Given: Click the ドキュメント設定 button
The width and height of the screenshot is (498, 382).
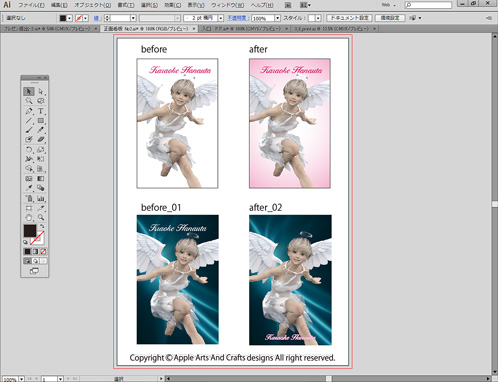Looking at the screenshot, I should tap(349, 18).
